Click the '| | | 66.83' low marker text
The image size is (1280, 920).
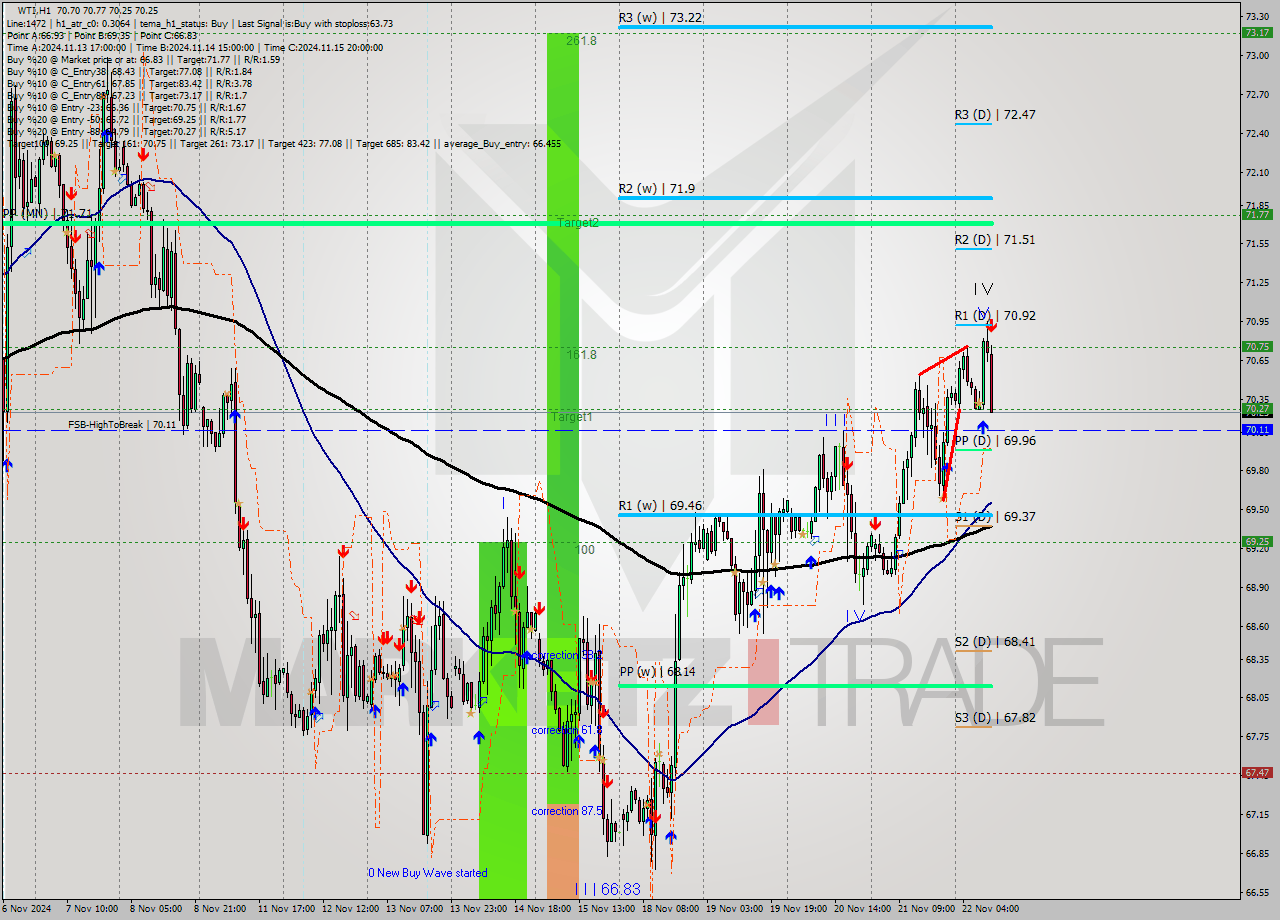pyautogui.click(x=607, y=889)
